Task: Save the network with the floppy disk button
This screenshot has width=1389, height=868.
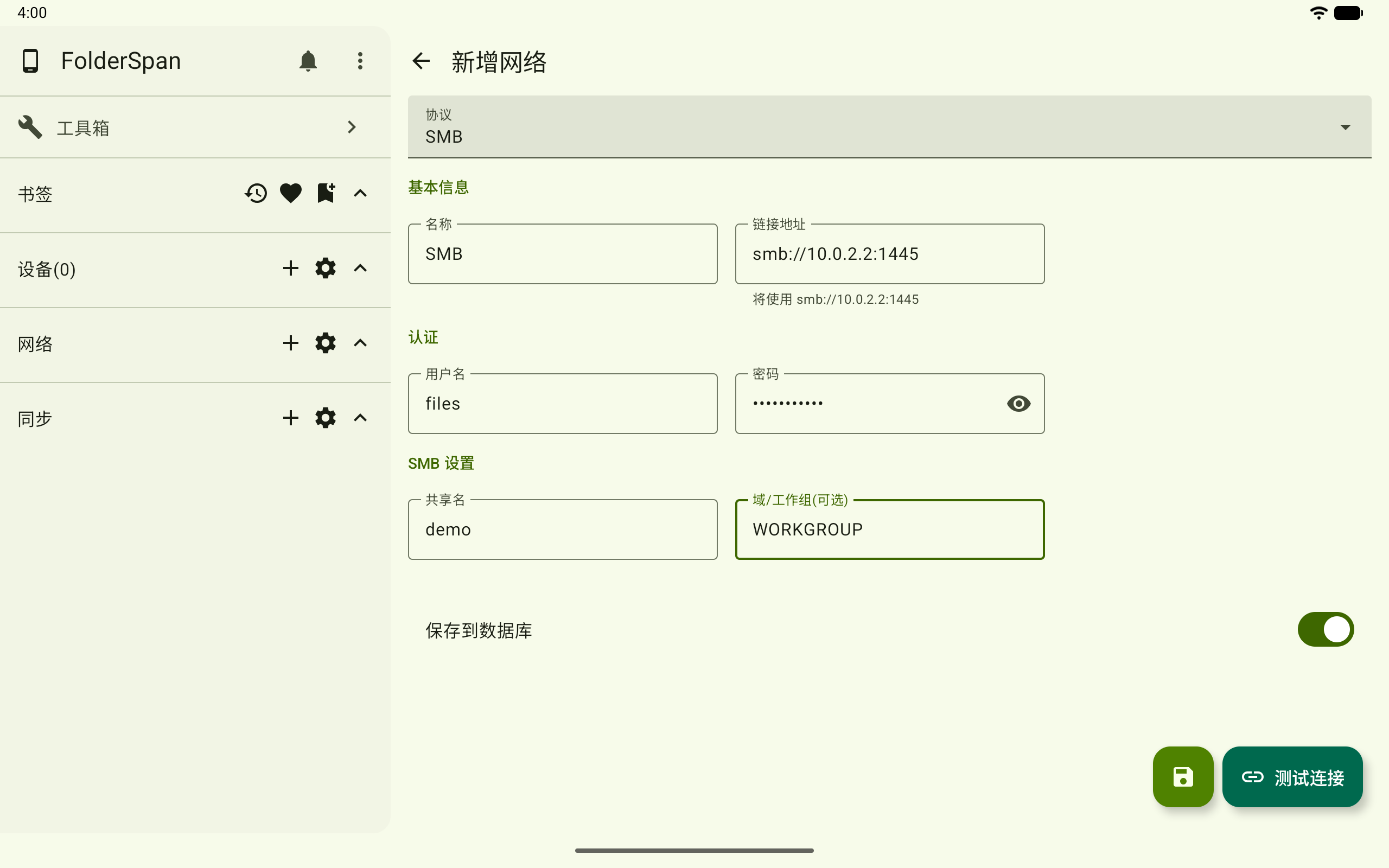Action: [1182, 777]
